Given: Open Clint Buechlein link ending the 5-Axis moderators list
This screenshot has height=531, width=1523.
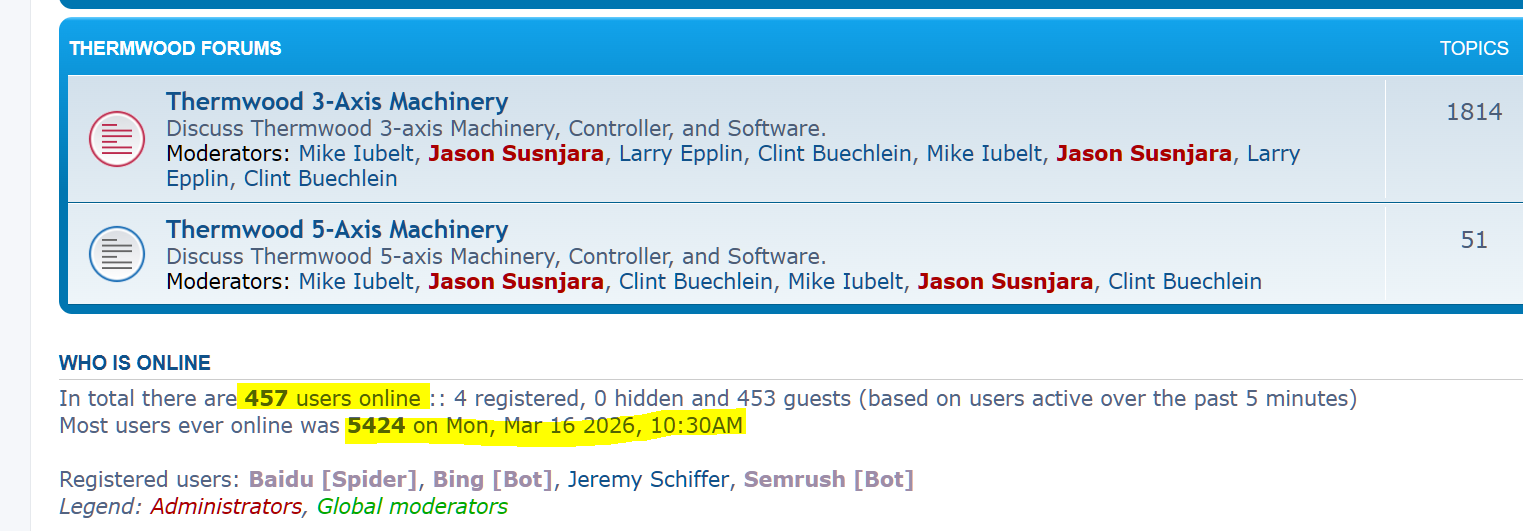Looking at the screenshot, I should pyautogui.click(x=1185, y=281).
